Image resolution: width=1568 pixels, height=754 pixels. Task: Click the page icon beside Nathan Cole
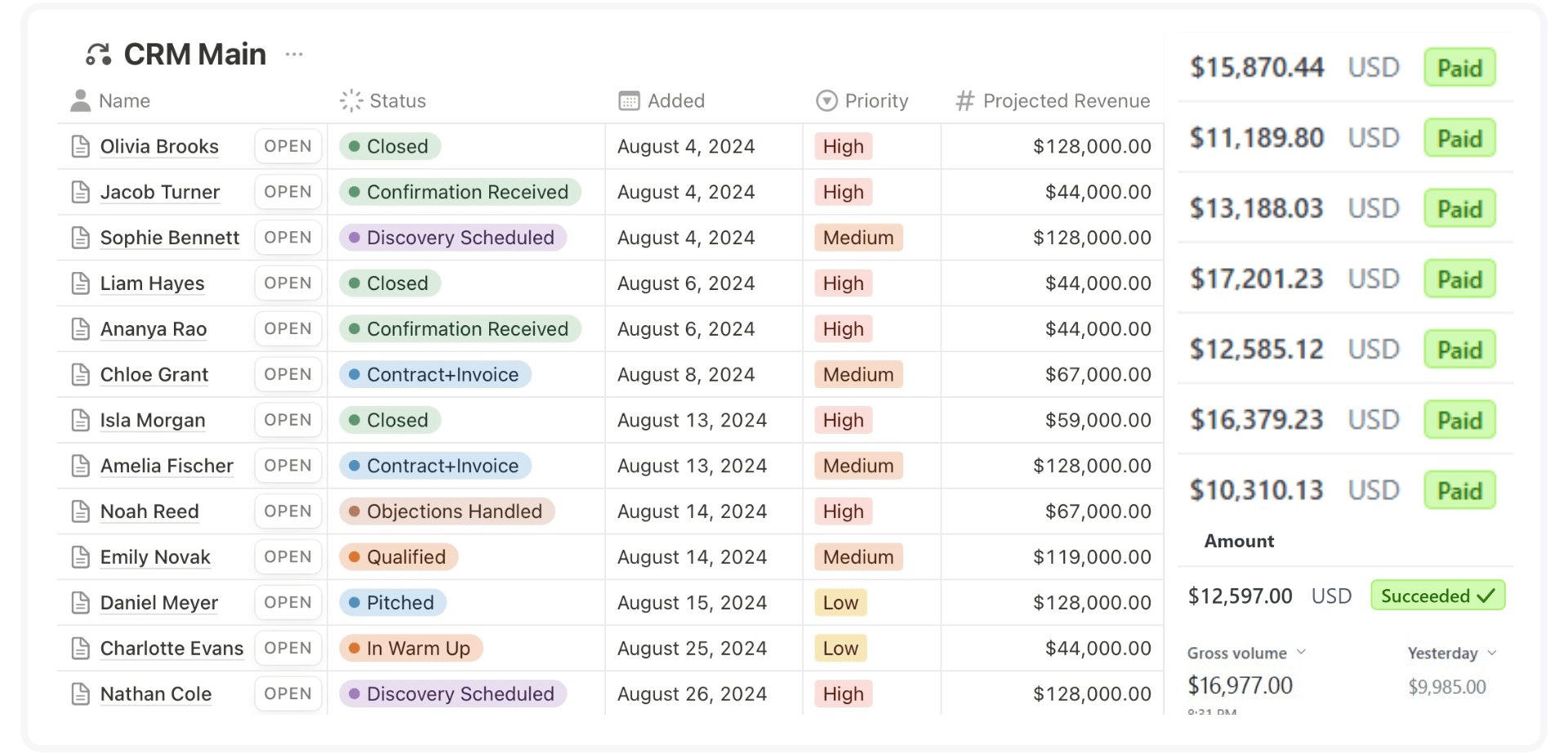click(80, 694)
